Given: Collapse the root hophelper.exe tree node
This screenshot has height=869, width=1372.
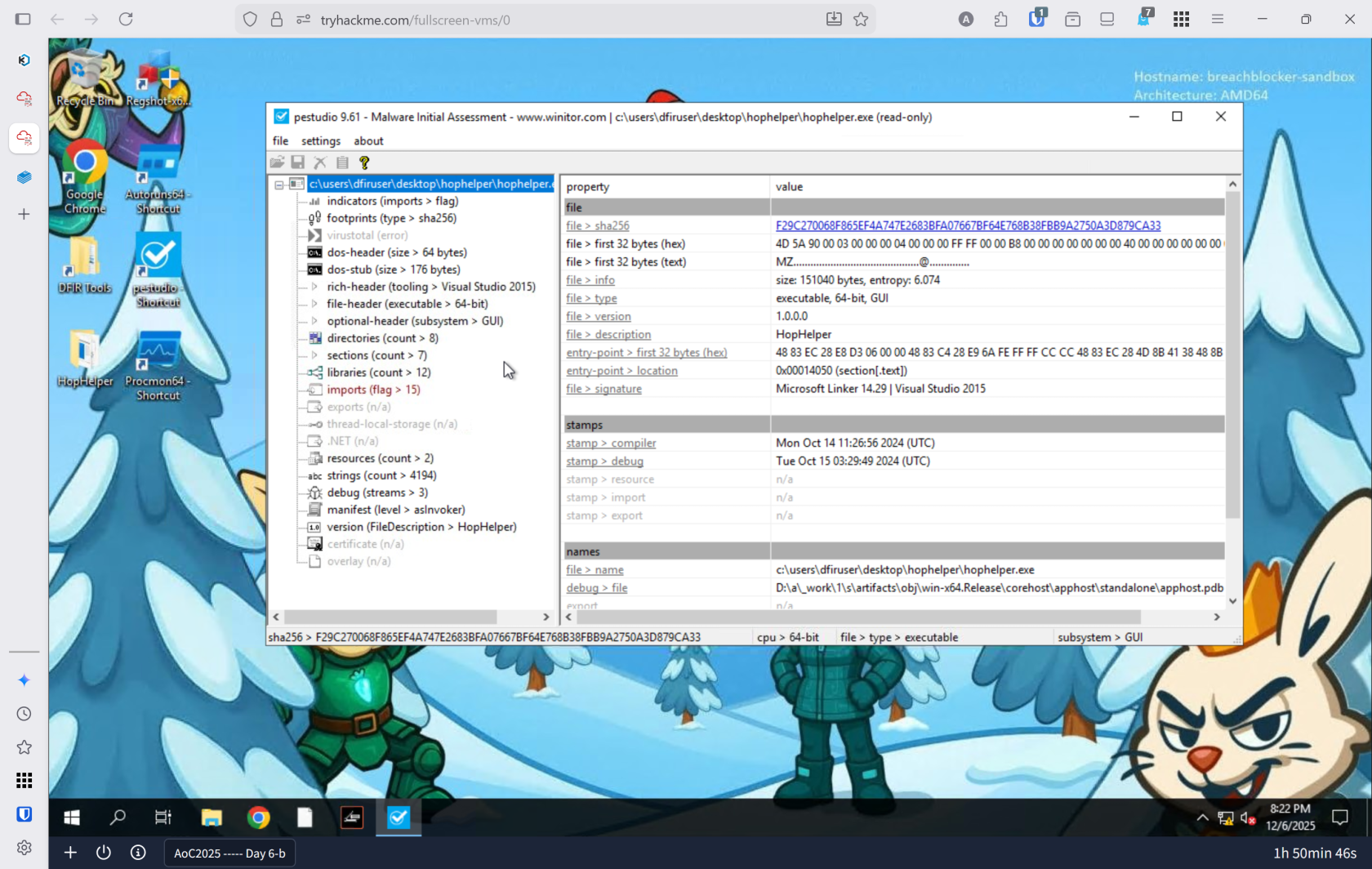Looking at the screenshot, I should [279, 185].
